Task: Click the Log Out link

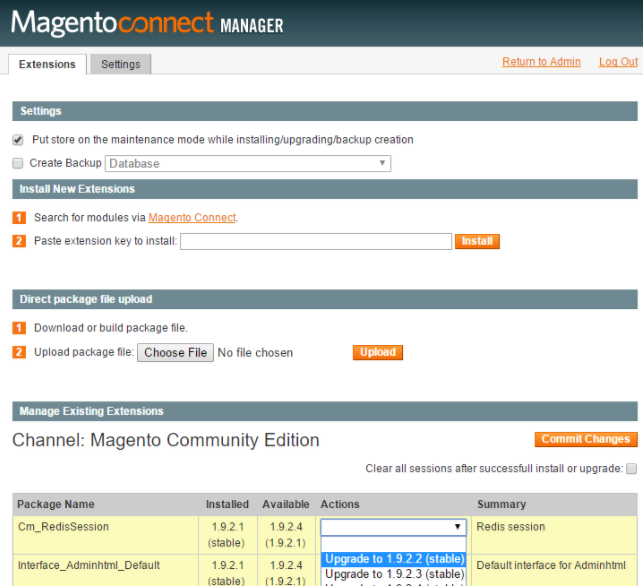Action: pyautogui.click(x=618, y=62)
